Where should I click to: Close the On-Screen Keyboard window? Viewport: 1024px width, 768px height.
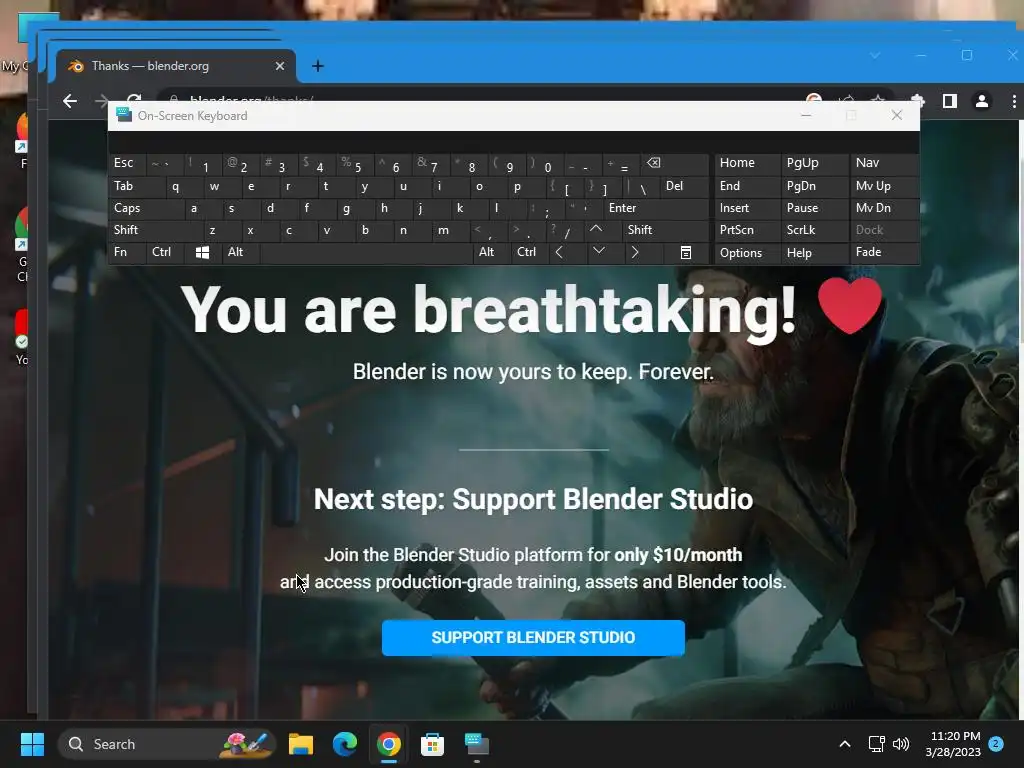(x=897, y=116)
